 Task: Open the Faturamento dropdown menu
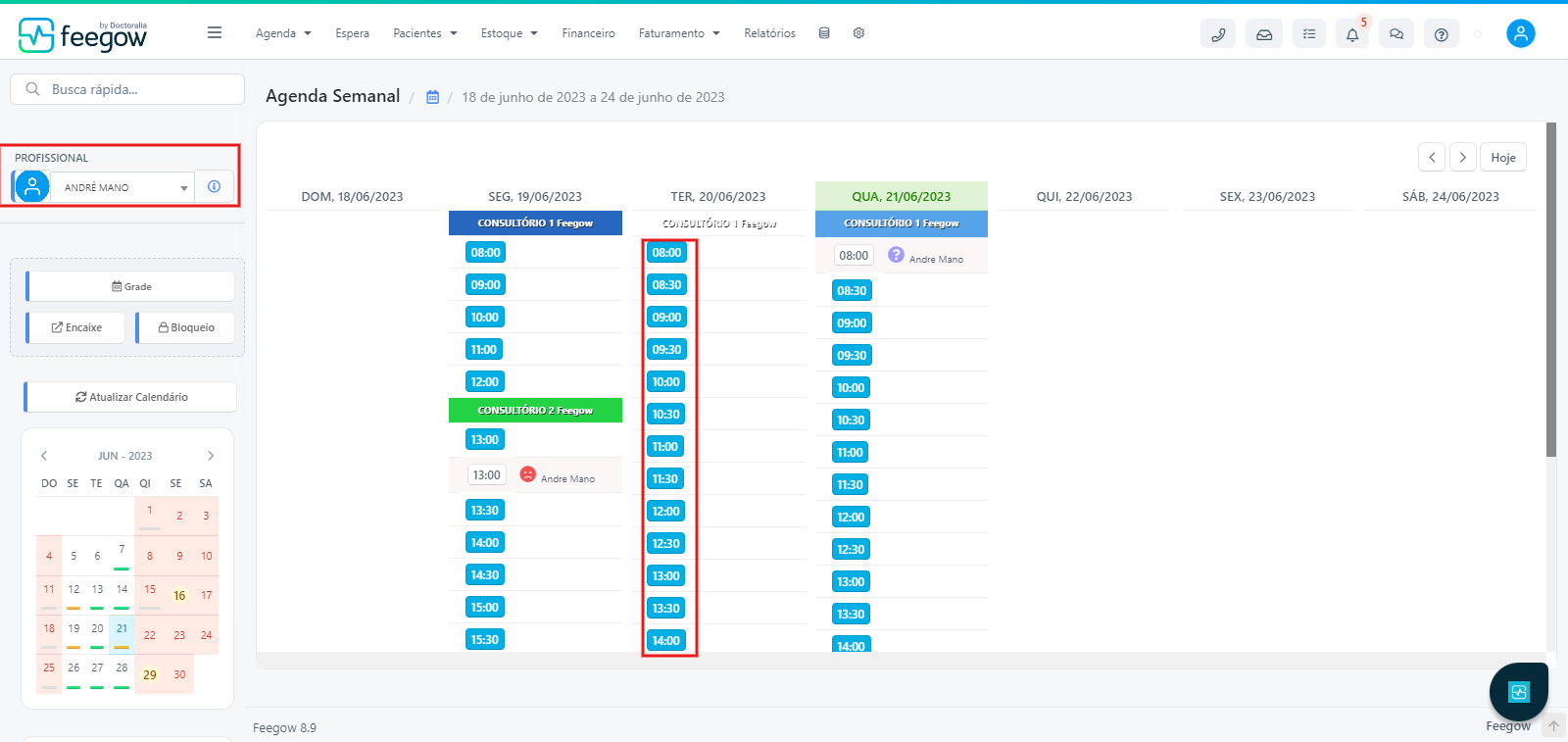pos(679,33)
